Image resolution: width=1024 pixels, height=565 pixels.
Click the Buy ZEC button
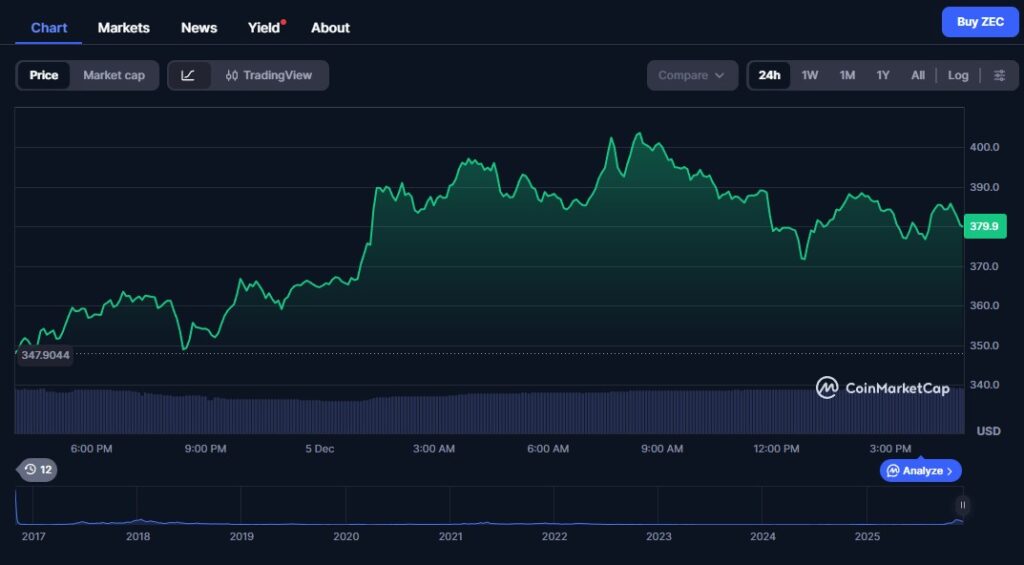coord(980,22)
